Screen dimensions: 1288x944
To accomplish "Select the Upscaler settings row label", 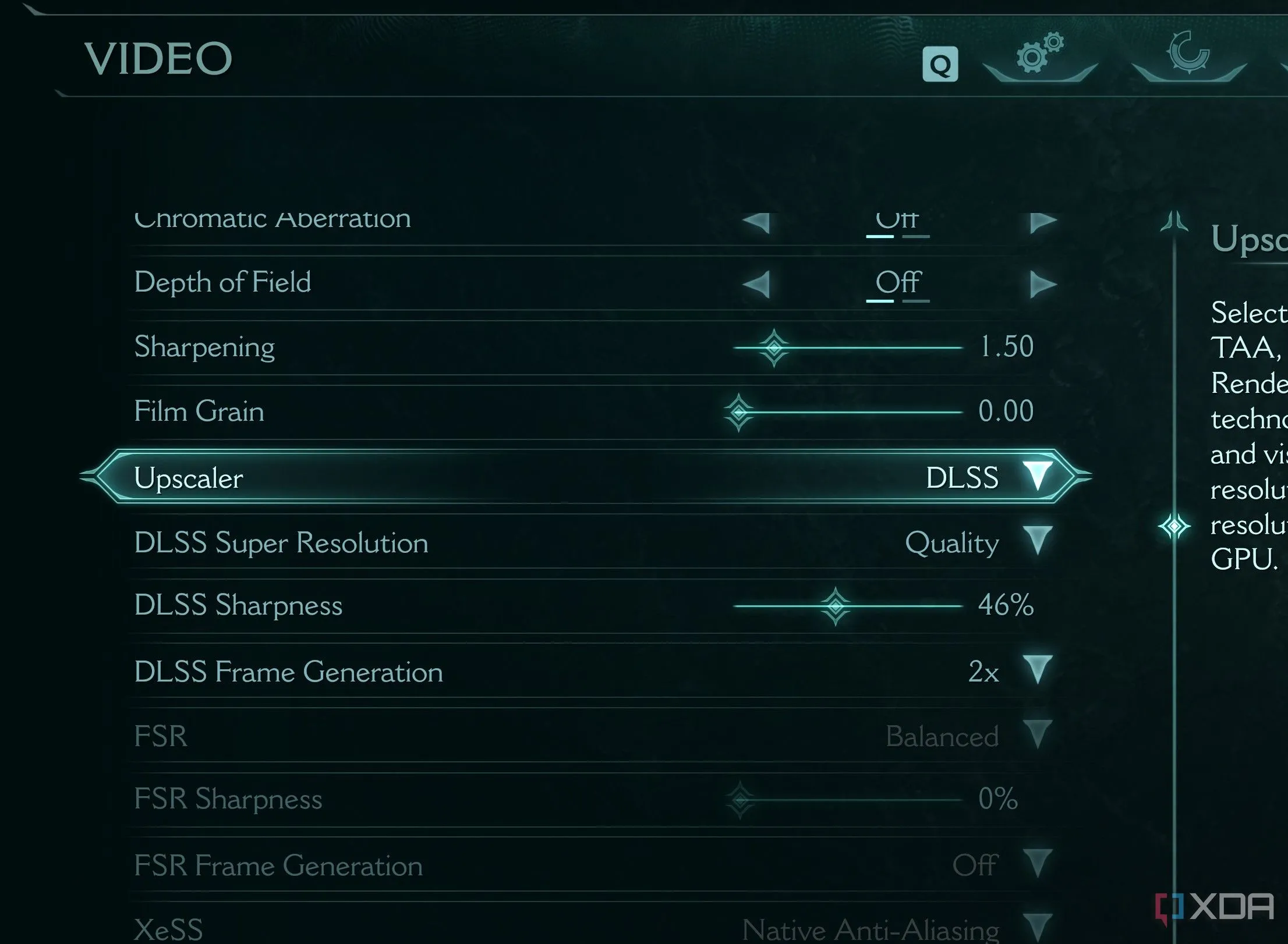I will pos(189,478).
